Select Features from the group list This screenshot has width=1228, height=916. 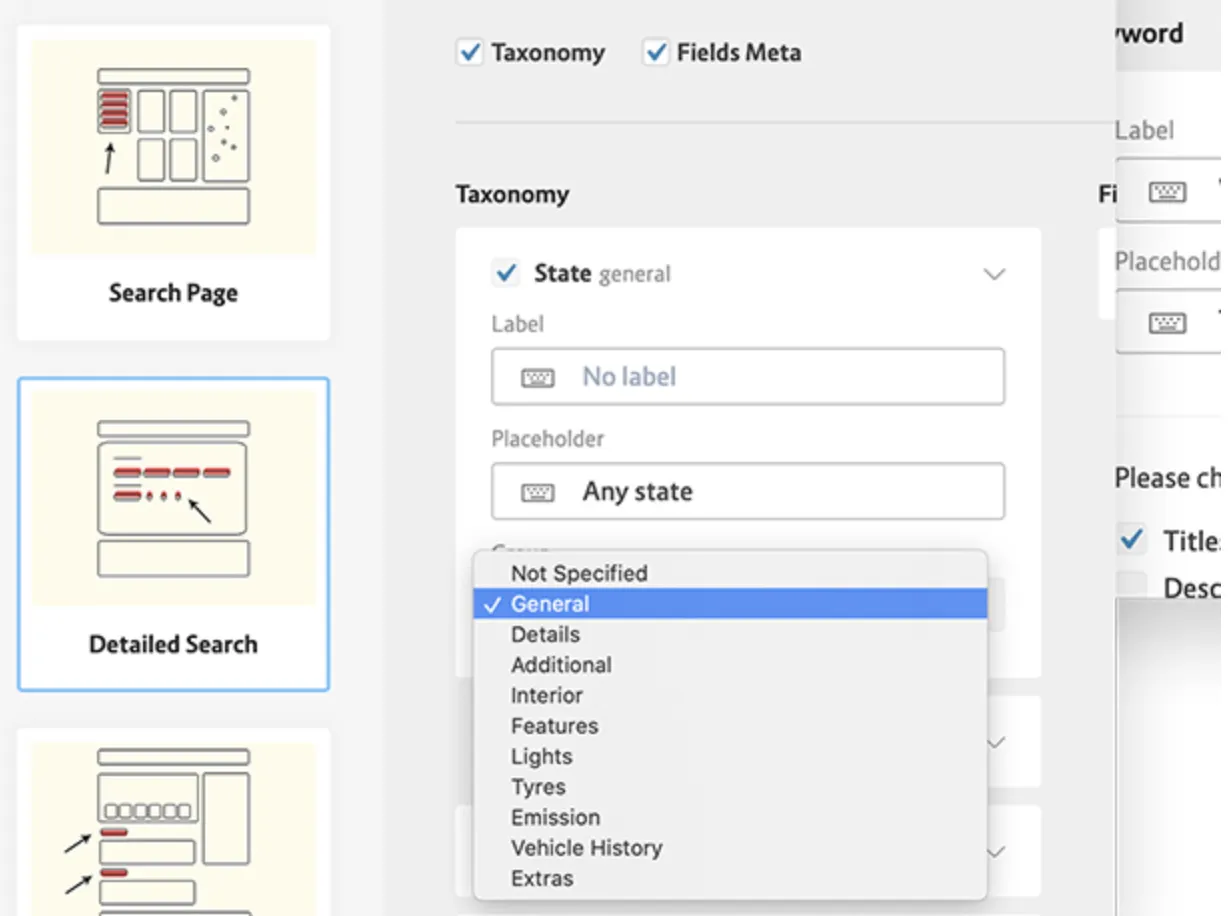click(730, 726)
